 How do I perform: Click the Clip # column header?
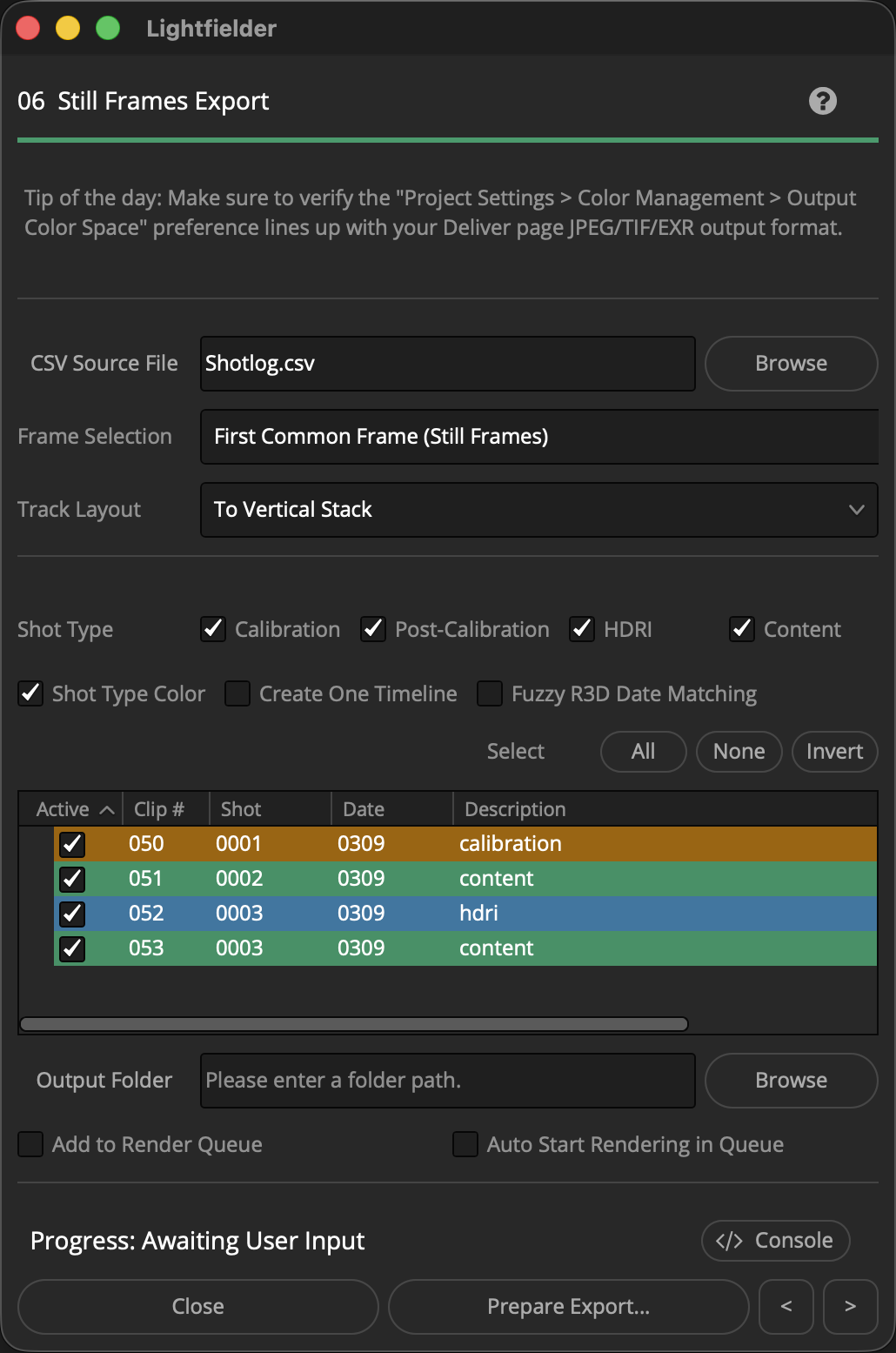tap(166, 809)
